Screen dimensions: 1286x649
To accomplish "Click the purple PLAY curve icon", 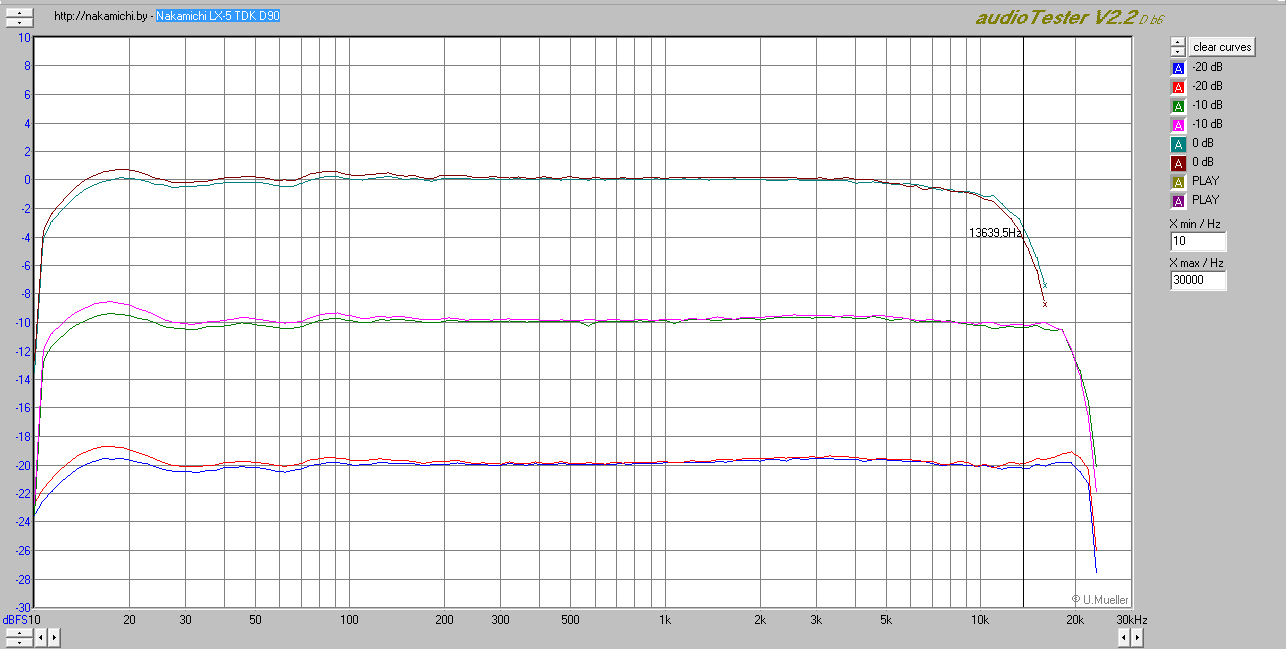I will click(x=1177, y=200).
